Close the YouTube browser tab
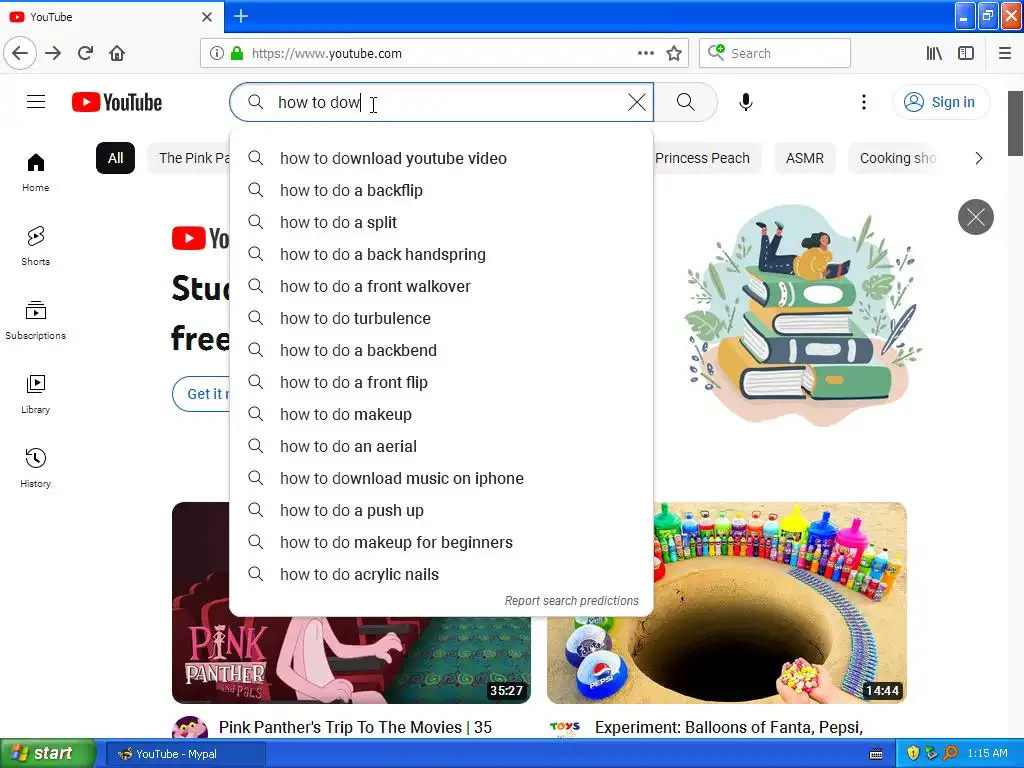The height and width of the screenshot is (768, 1024). point(206,17)
